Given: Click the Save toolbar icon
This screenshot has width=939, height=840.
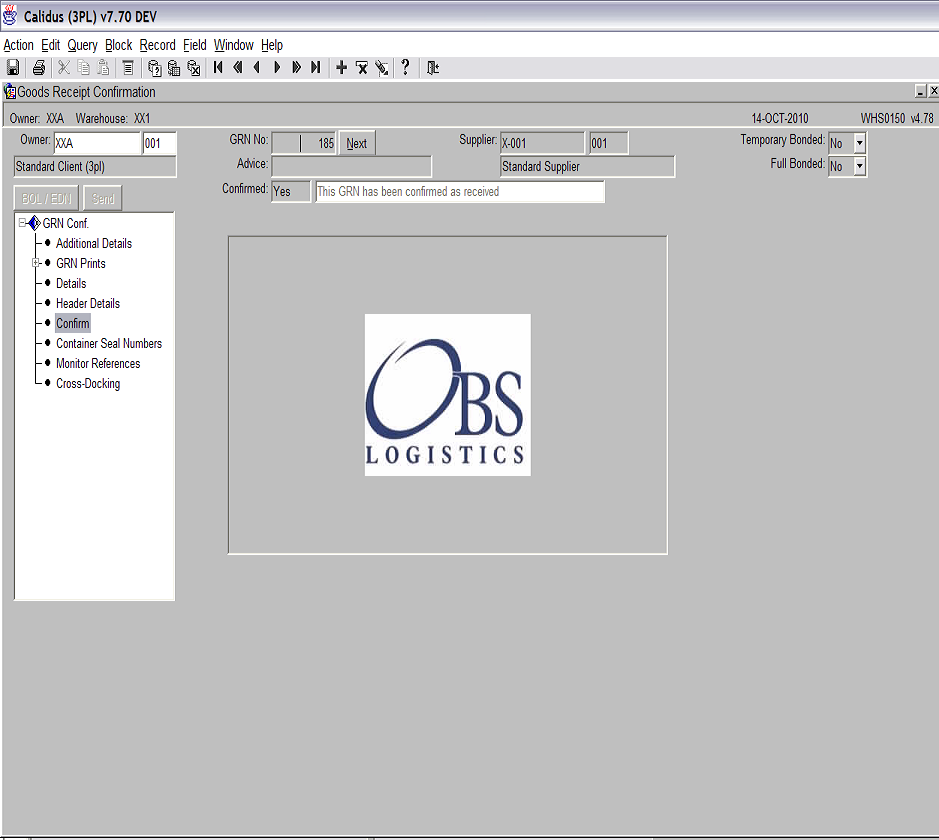Looking at the screenshot, I should pos(13,68).
